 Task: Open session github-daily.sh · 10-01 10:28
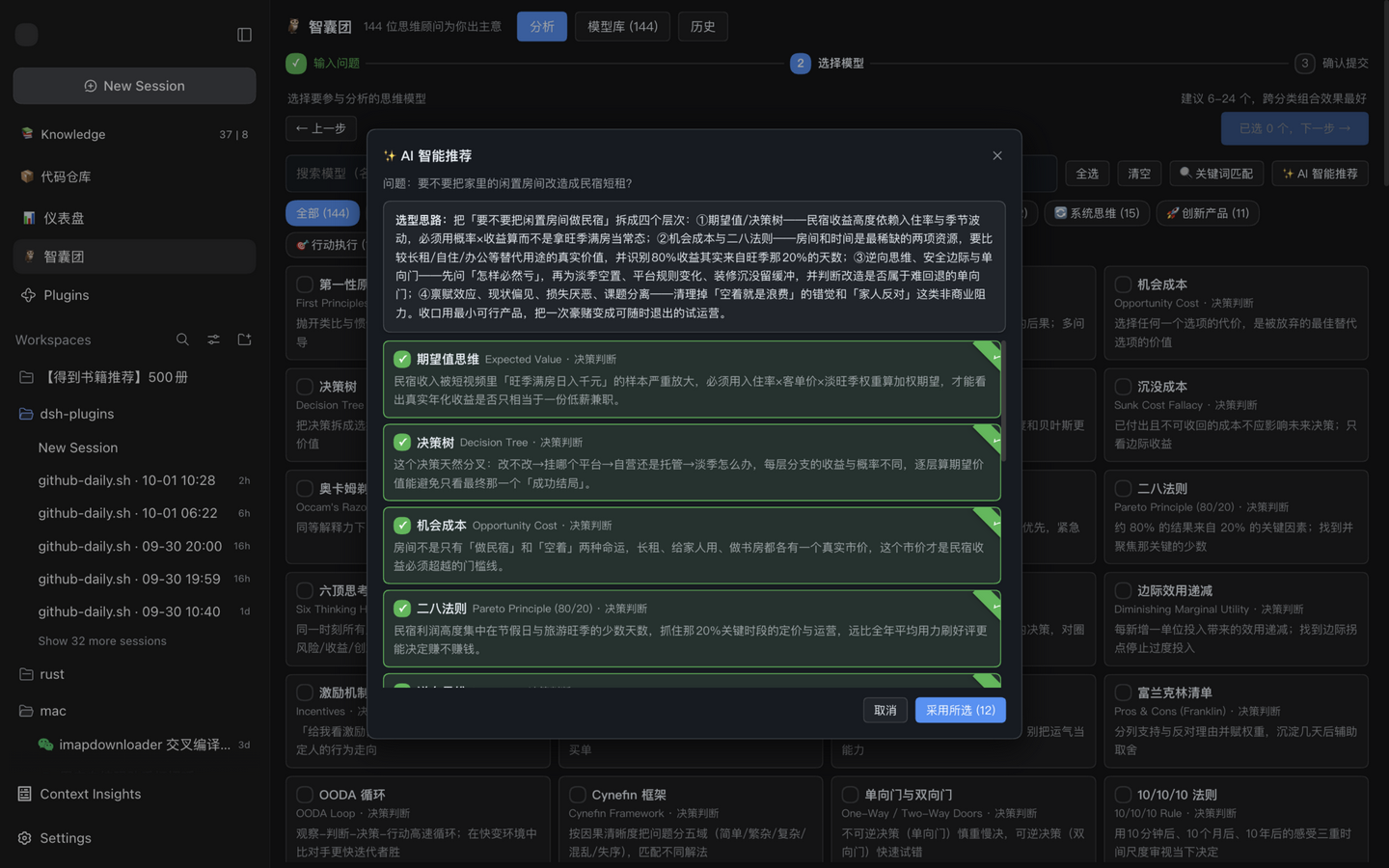tap(144, 480)
